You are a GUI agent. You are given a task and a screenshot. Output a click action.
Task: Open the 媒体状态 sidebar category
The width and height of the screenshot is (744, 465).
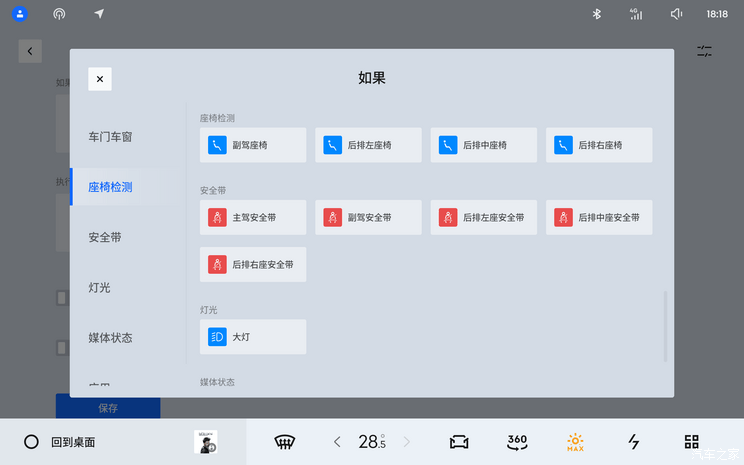(110, 338)
